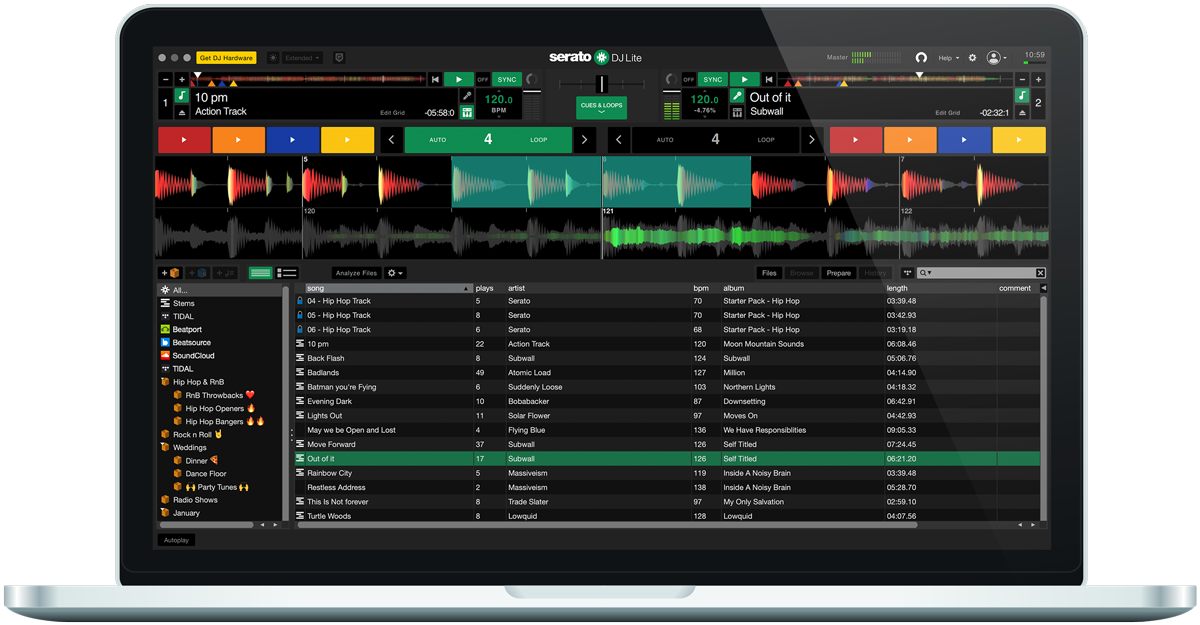The width and height of the screenshot is (1200, 625).
Task: Open the settings gear in top bar
Action: coord(972,58)
